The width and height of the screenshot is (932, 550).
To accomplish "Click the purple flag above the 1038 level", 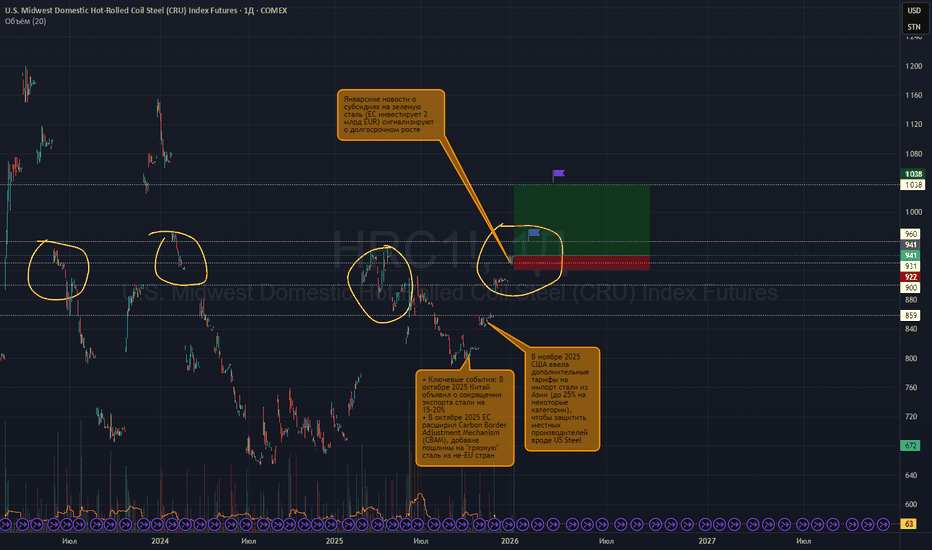I will click(x=558, y=174).
